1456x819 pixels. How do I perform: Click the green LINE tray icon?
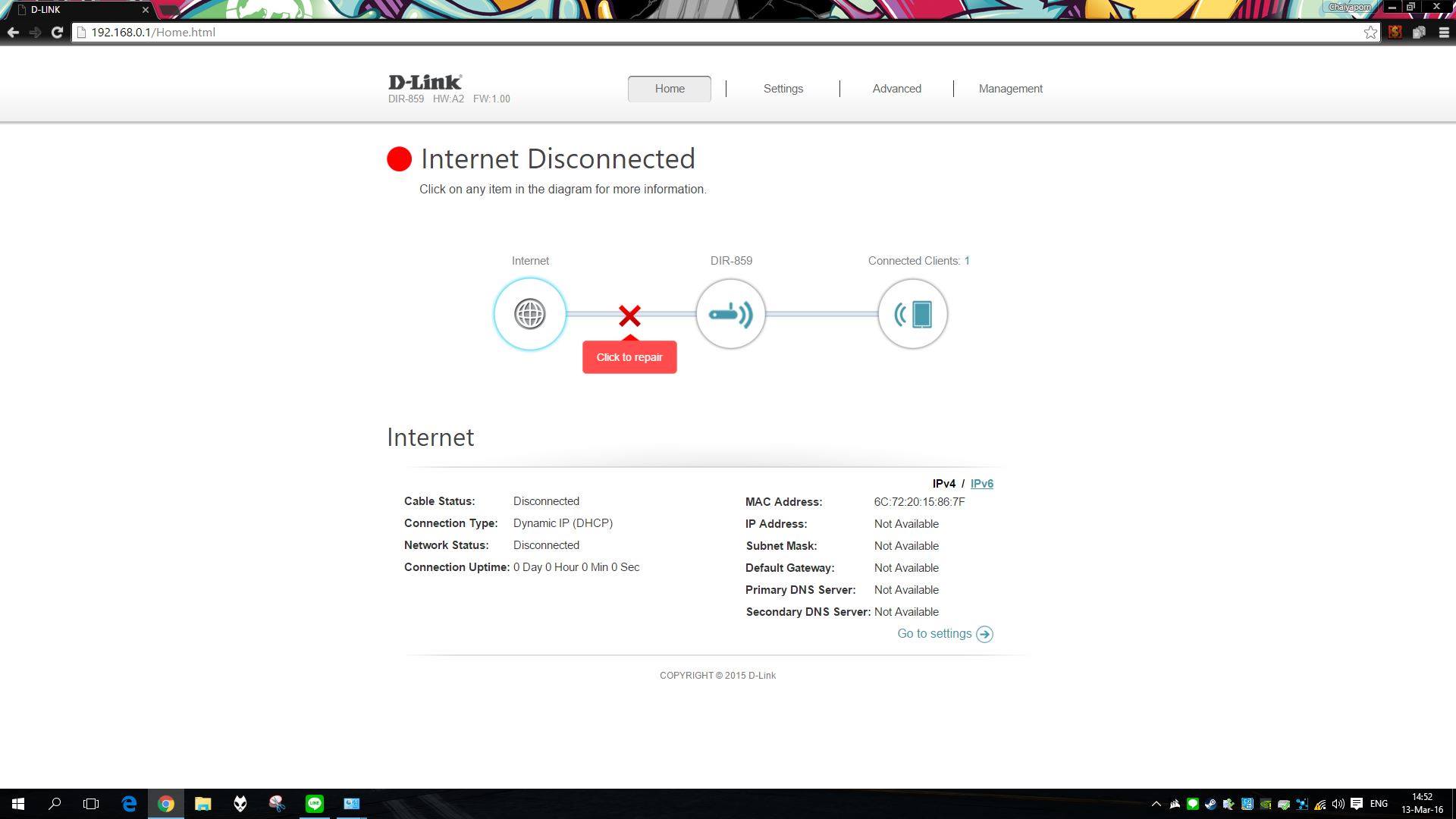pos(1193,804)
